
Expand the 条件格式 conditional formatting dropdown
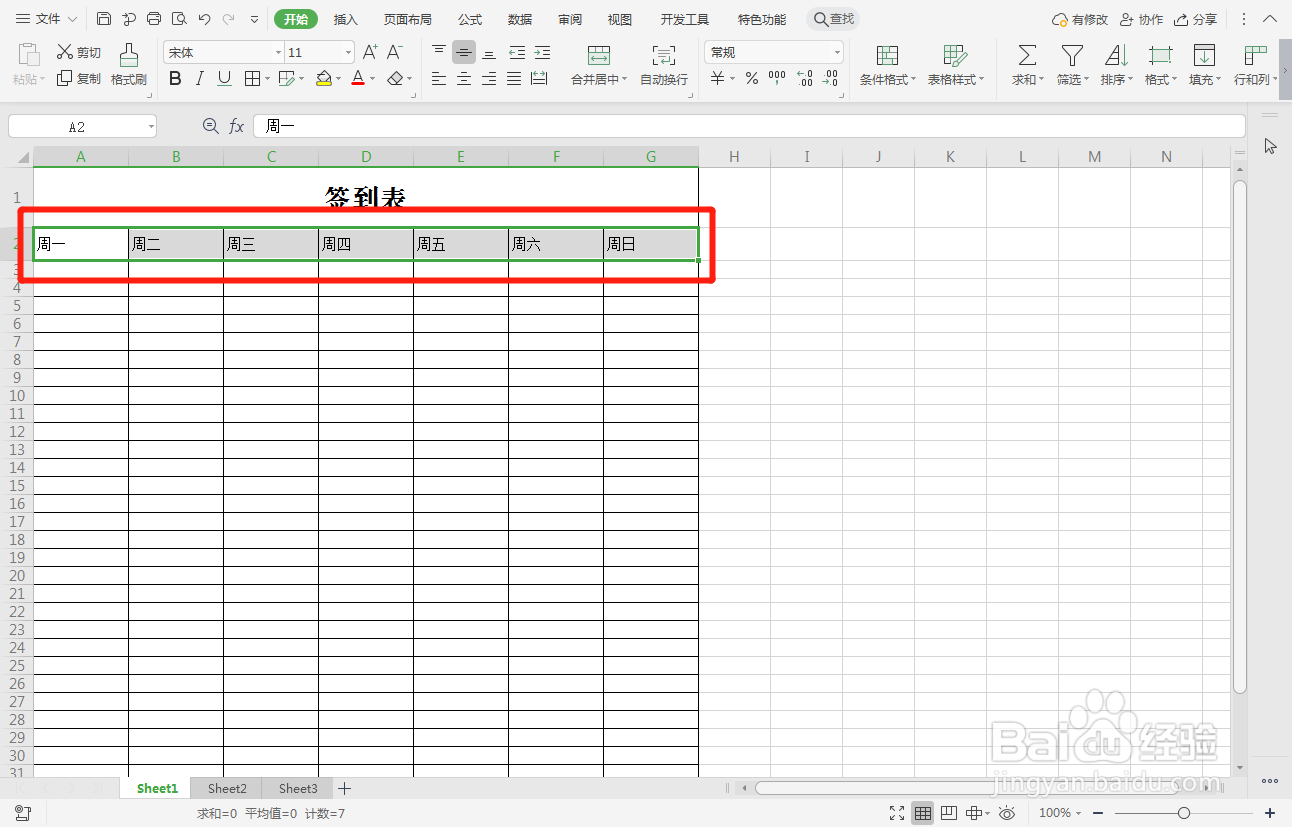click(x=913, y=80)
